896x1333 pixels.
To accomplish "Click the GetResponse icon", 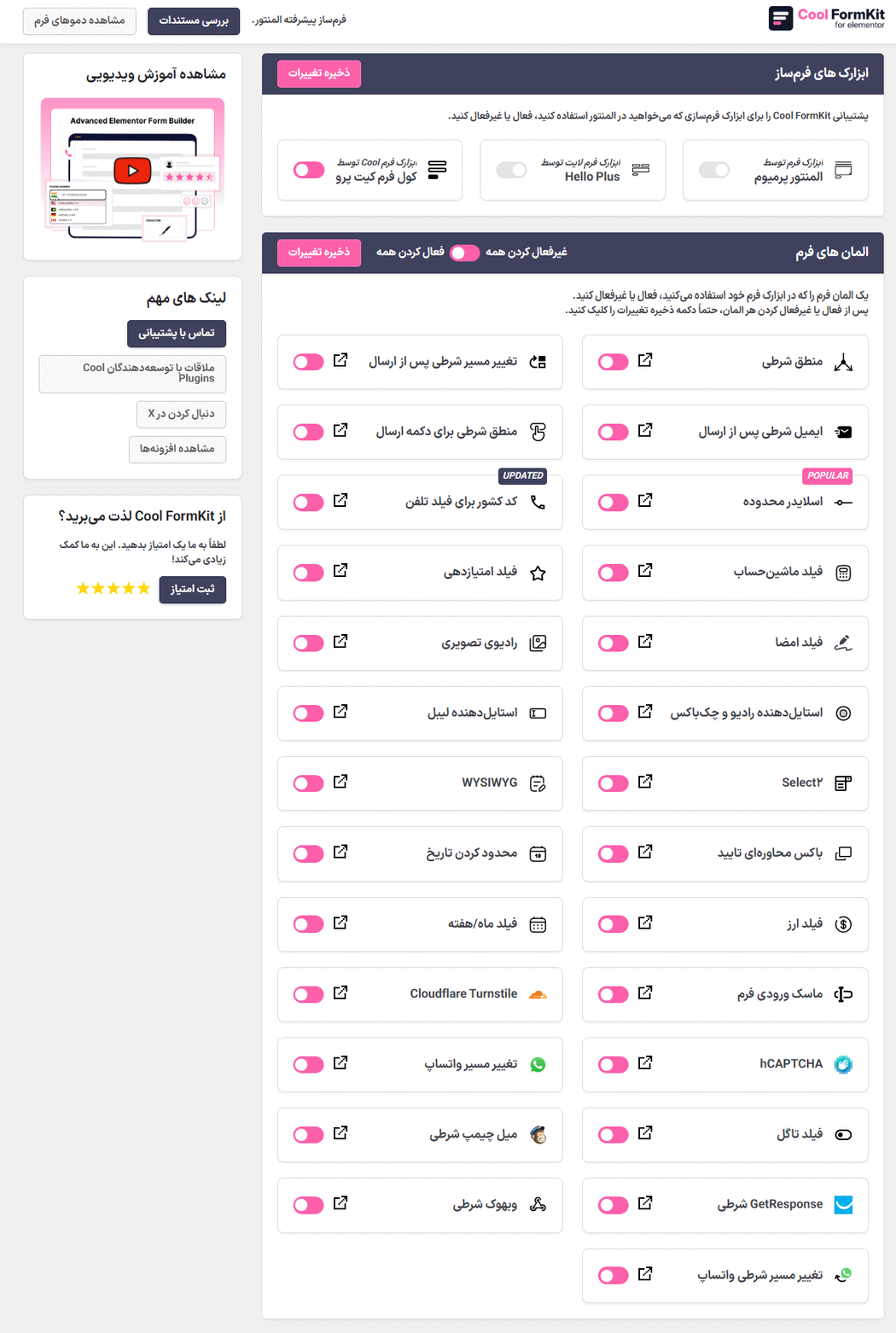I will click(x=843, y=1204).
